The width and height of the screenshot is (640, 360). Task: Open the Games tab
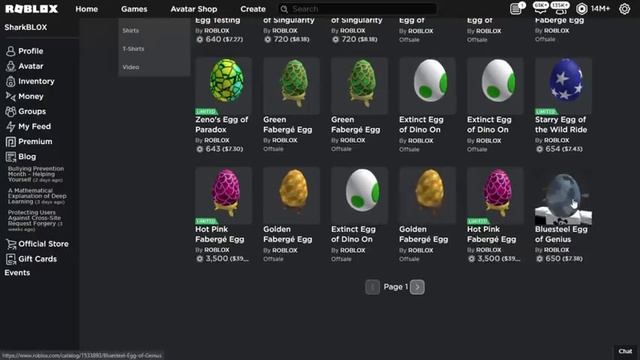tap(134, 9)
